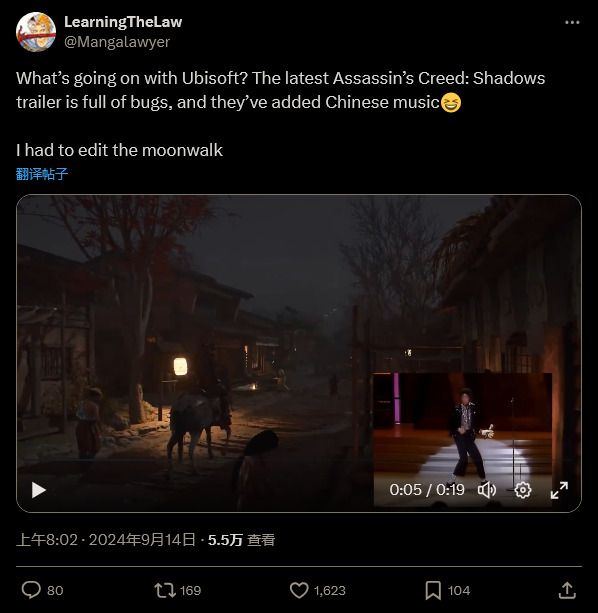The height and width of the screenshot is (613, 598).
Task: Seek on the faint video progress bar
Action: coord(299,460)
